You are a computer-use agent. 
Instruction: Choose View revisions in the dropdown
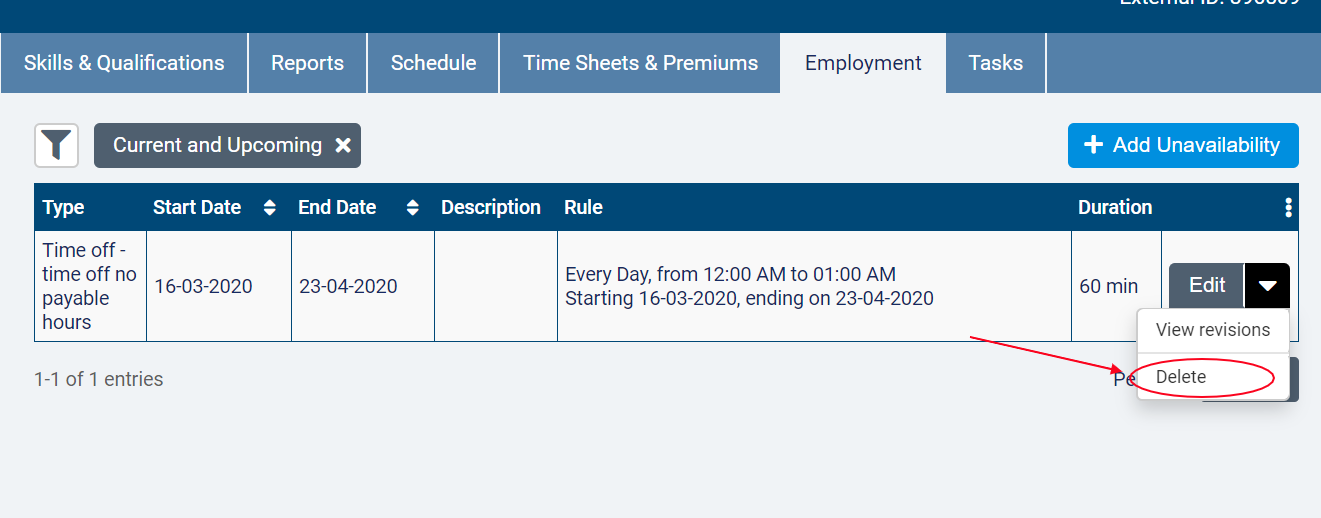tap(1212, 330)
